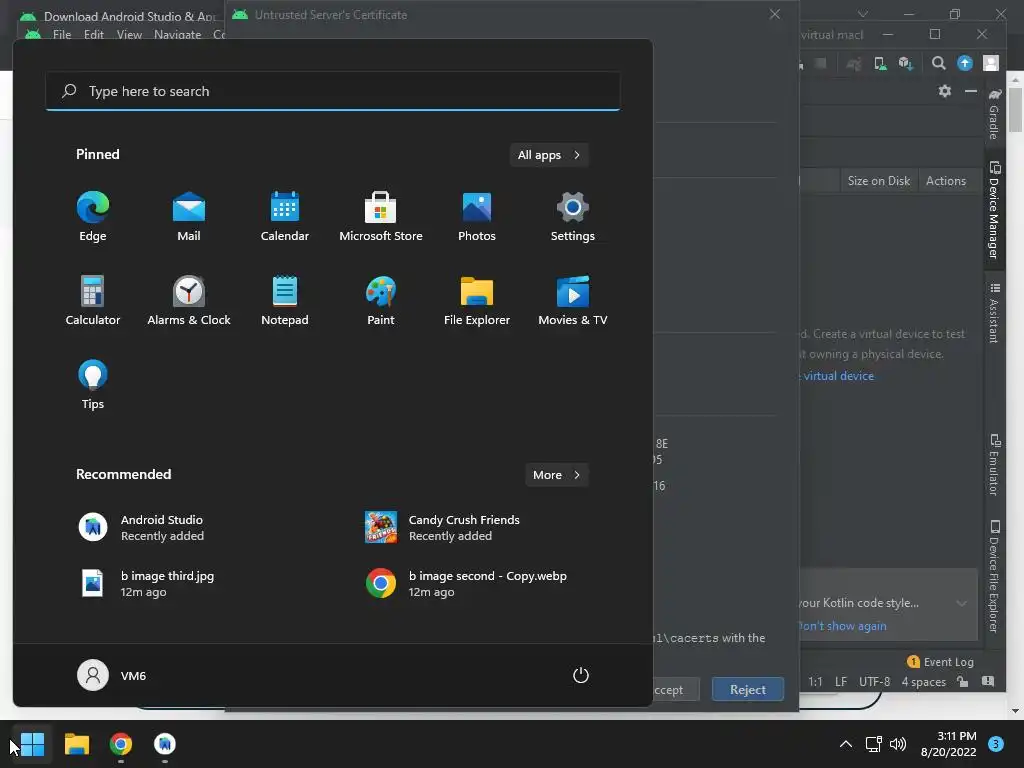Image resolution: width=1024 pixels, height=768 pixels.
Task: Open Android Studio's Search Everywhere magnifier
Action: pyautogui.click(x=938, y=63)
